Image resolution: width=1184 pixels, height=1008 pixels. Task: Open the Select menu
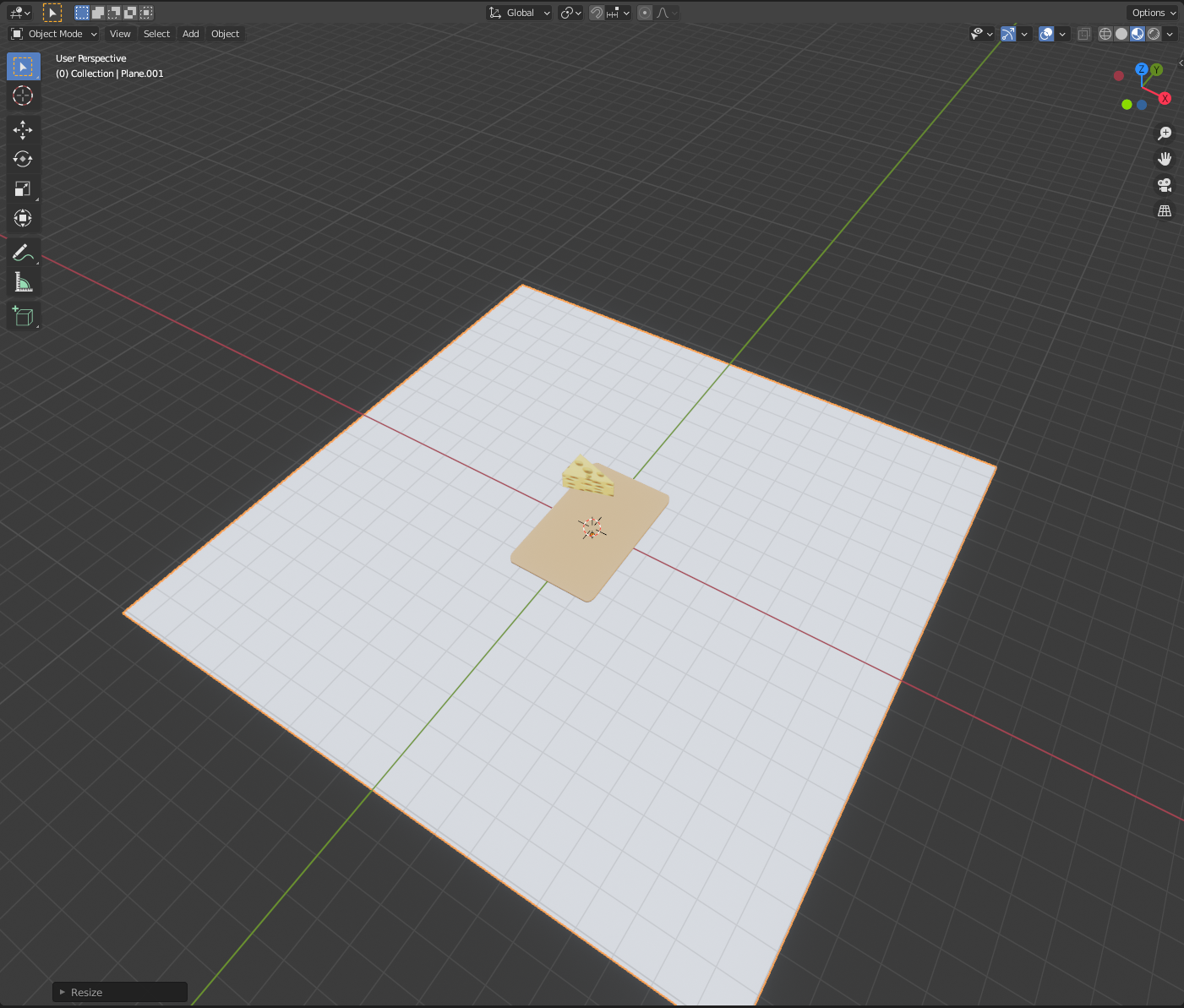coord(156,34)
